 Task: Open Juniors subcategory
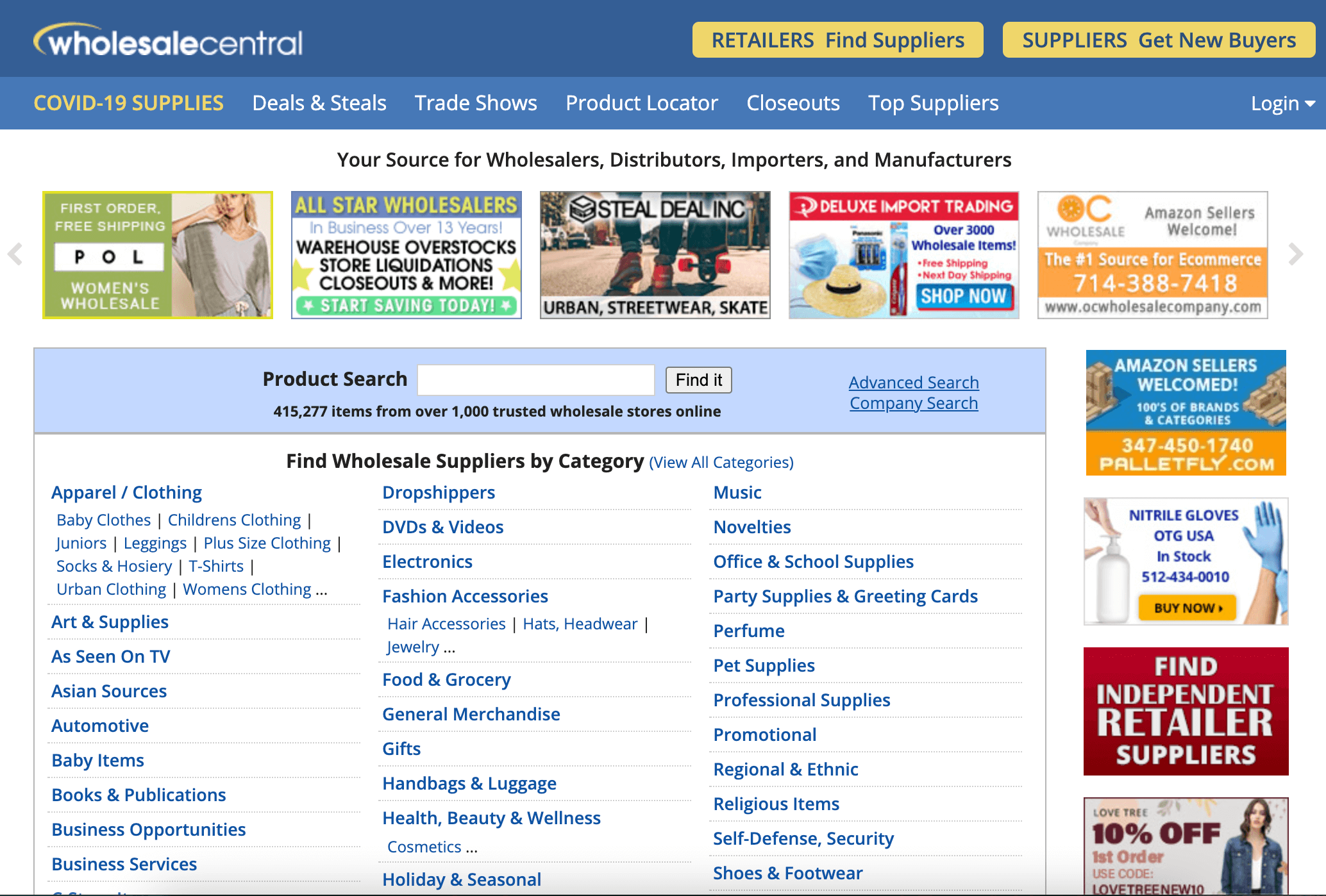click(81, 543)
